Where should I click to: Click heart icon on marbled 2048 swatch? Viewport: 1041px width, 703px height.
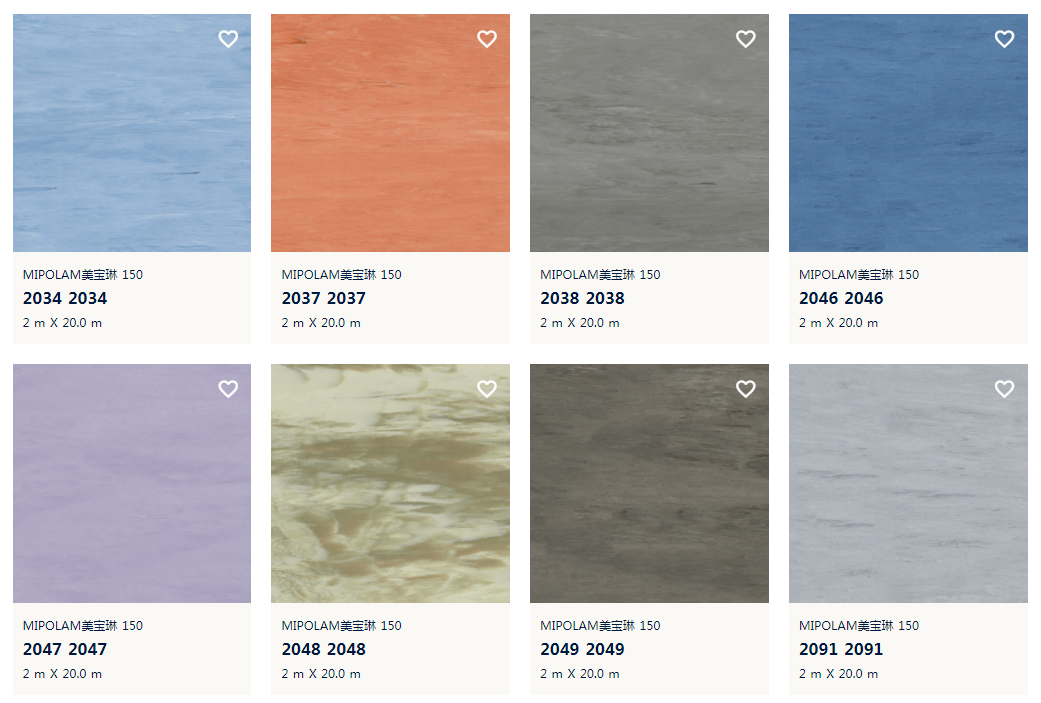487,388
